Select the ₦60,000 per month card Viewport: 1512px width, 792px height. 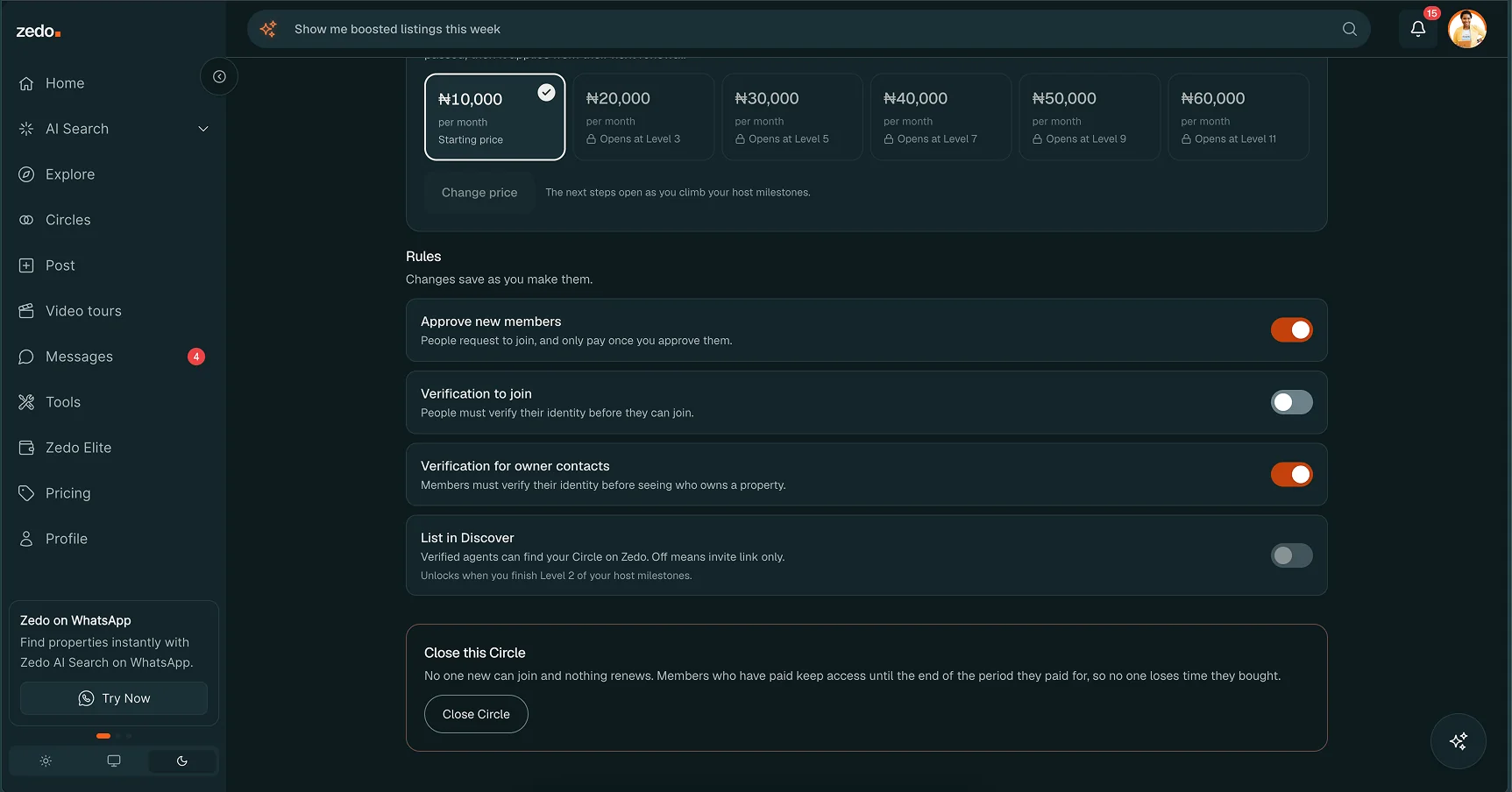click(1239, 117)
